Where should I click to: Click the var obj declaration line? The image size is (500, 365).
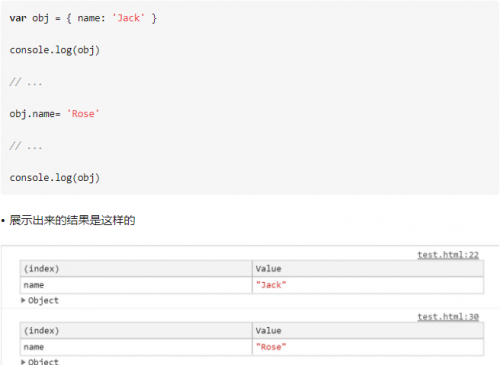click(x=83, y=18)
